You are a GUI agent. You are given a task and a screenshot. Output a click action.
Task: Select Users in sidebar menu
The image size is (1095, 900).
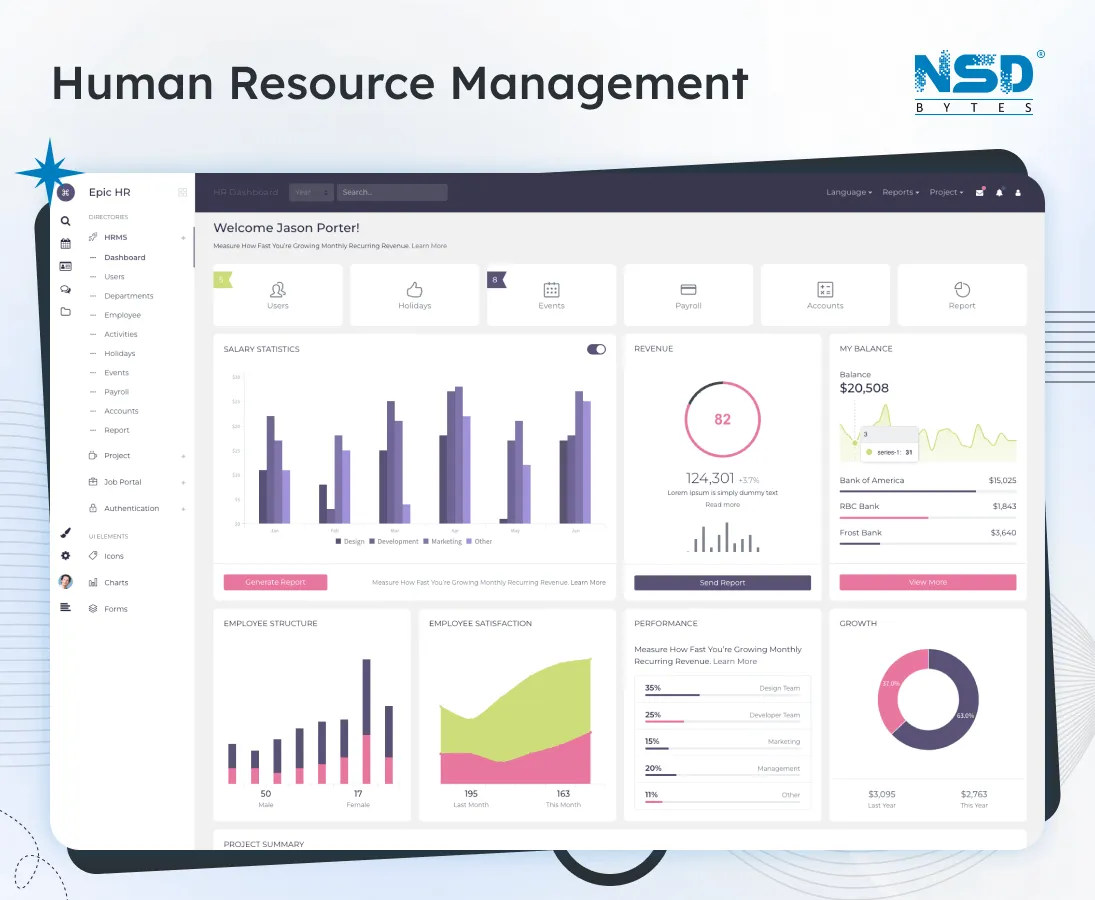coord(115,276)
